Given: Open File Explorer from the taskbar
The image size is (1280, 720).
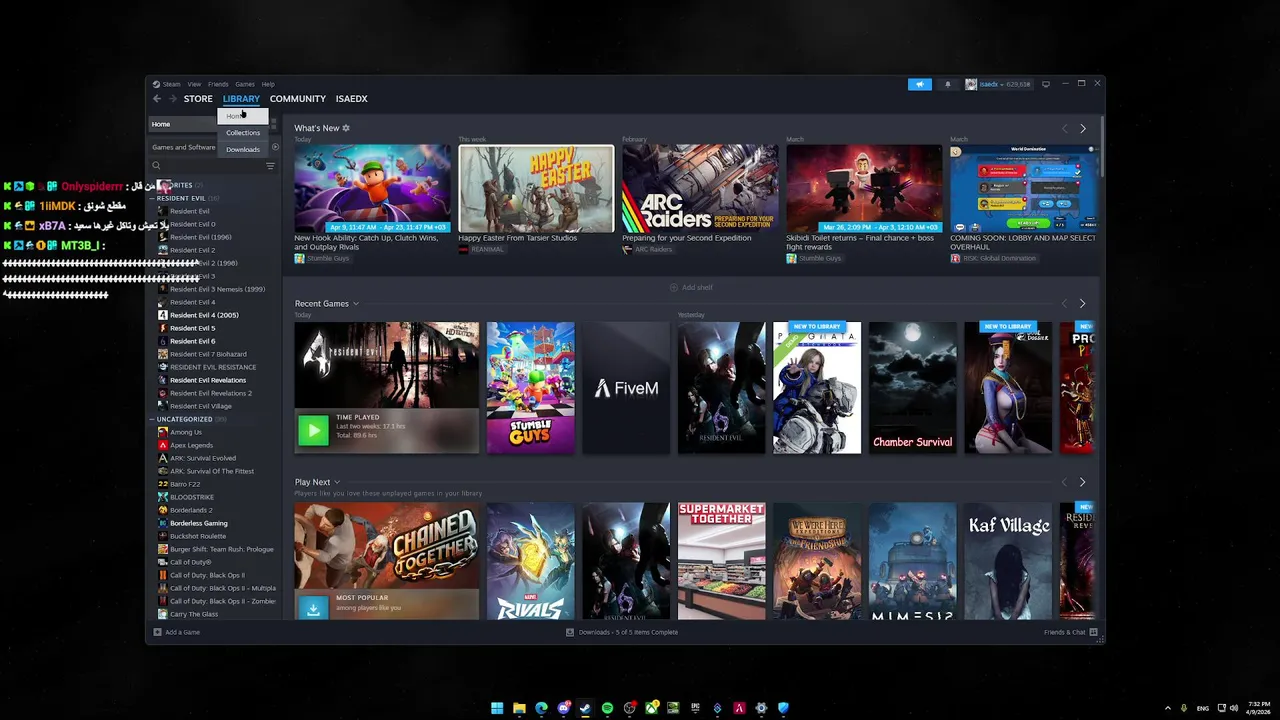Looking at the screenshot, I should click(519, 708).
